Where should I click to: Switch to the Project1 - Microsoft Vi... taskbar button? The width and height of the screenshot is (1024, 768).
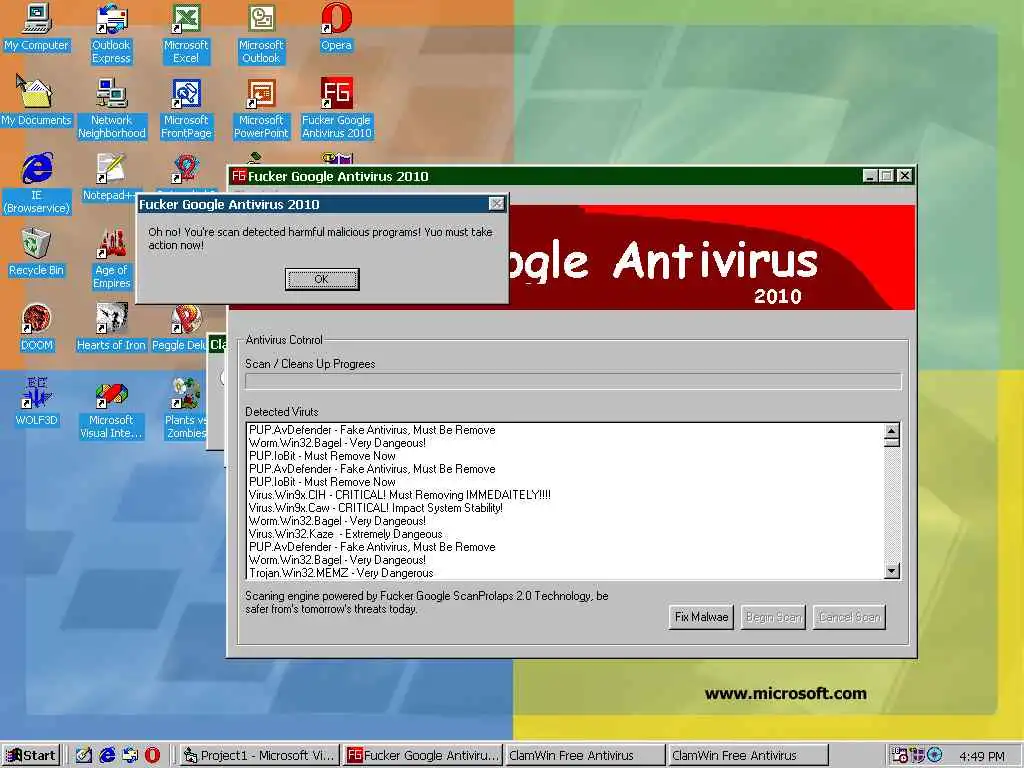(x=259, y=756)
